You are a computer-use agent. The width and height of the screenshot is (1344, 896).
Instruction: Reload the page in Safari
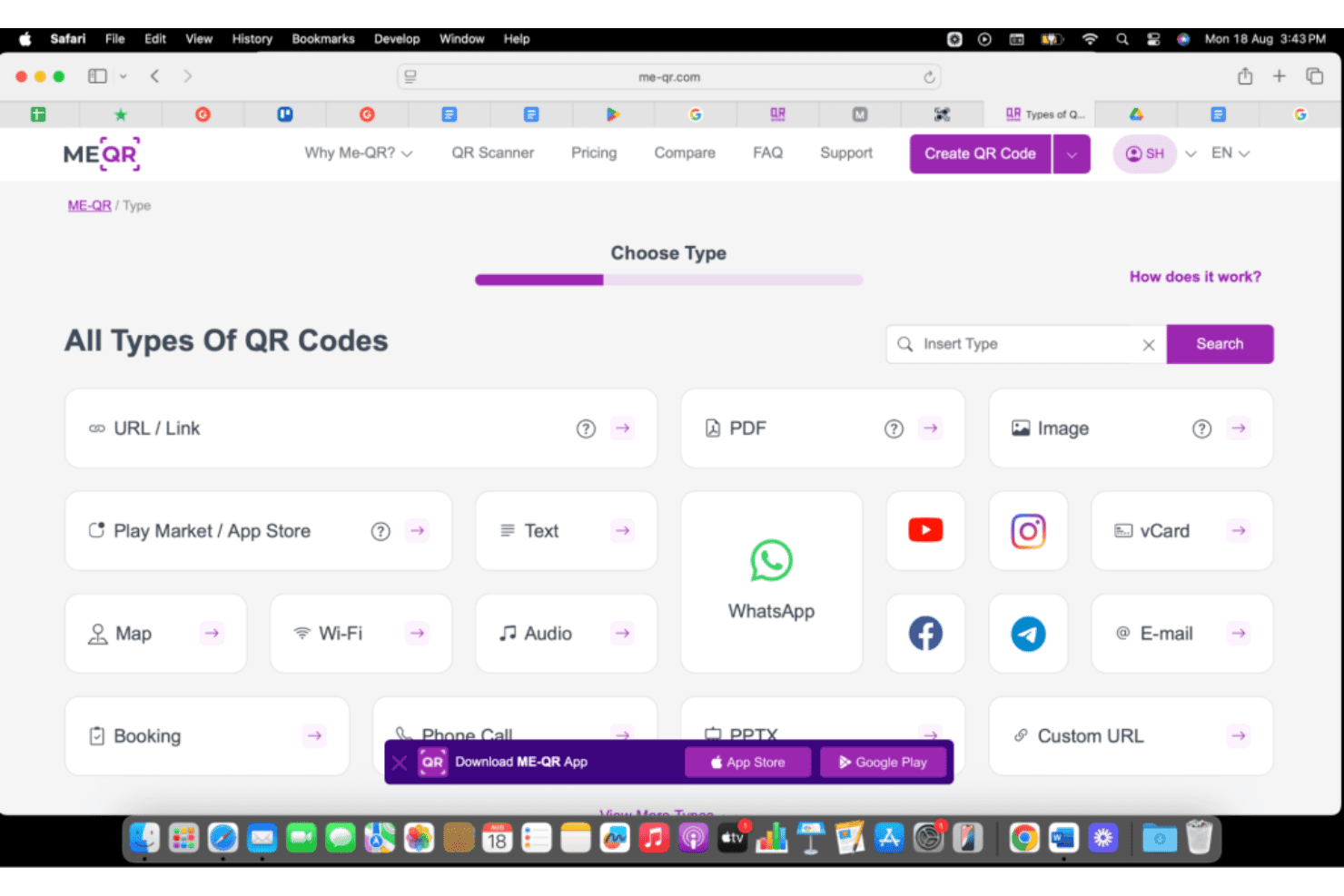point(929,77)
